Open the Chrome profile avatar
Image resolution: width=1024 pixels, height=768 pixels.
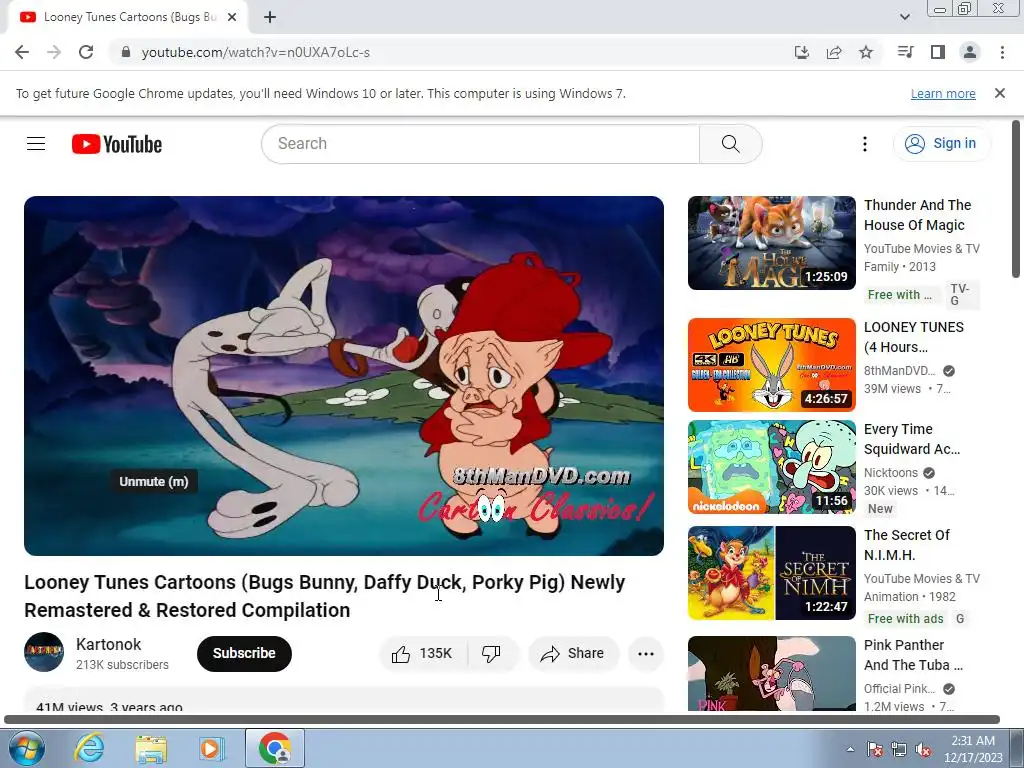(x=970, y=52)
